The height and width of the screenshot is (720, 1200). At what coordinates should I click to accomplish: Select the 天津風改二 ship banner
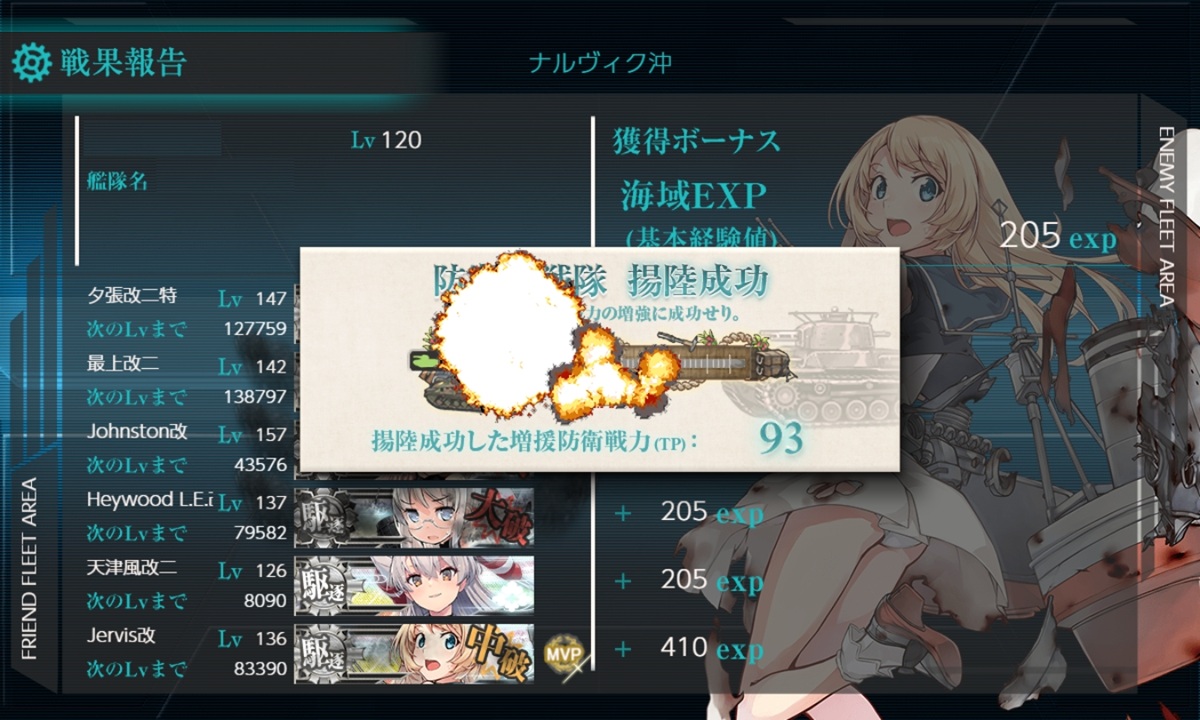tap(414, 584)
